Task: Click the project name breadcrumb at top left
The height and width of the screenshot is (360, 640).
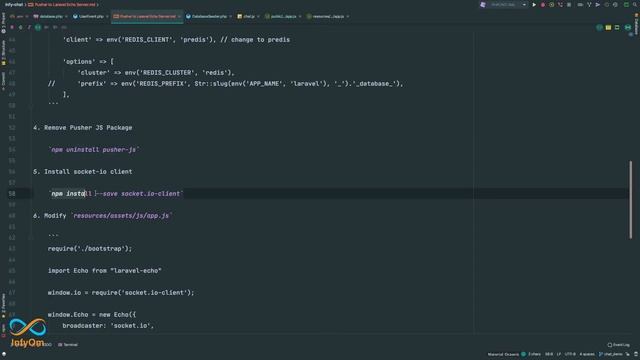Action: (14, 4)
